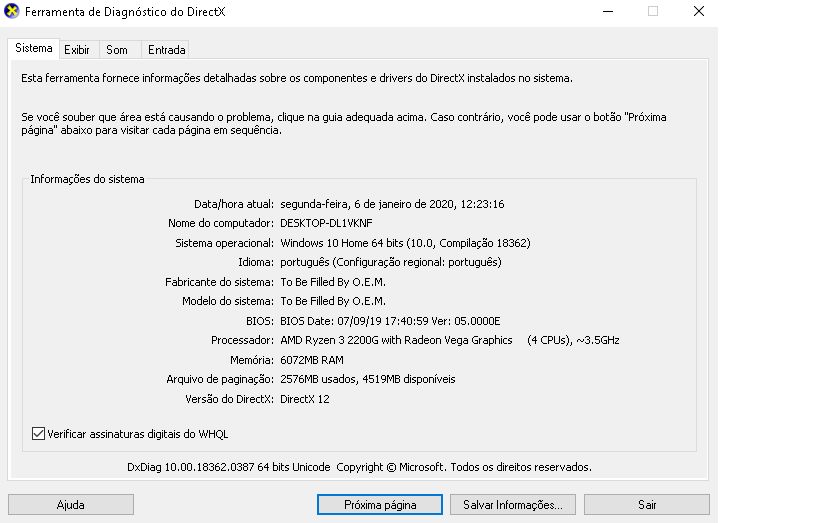The height and width of the screenshot is (523, 819).
Task: Click the Informações do sistema group title
Action: click(x=87, y=179)
